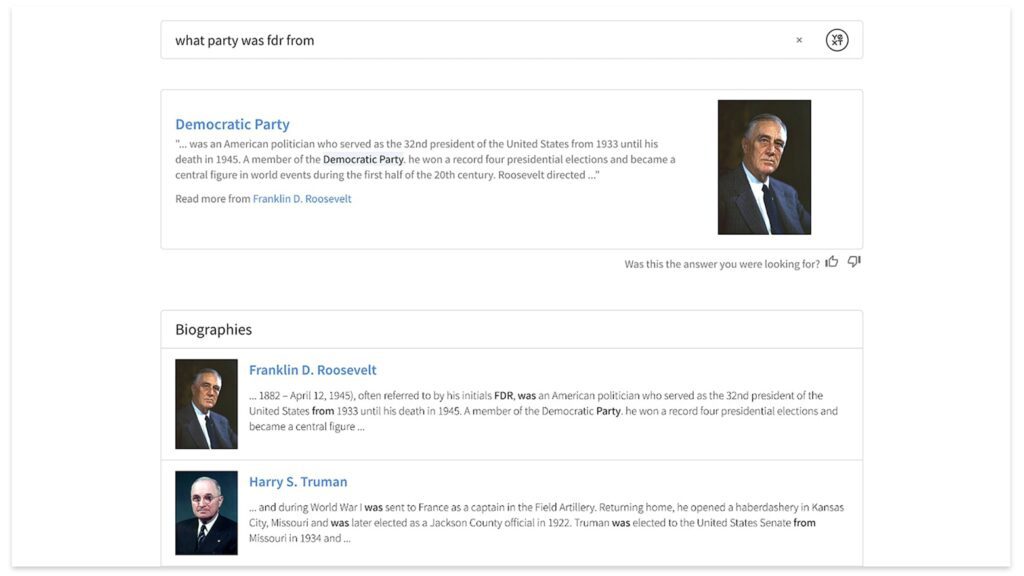The width and height of the screenshot is (1024, 576).
Task: Click the answer snippet quote paragraph
Action: [x=425, y=159]
